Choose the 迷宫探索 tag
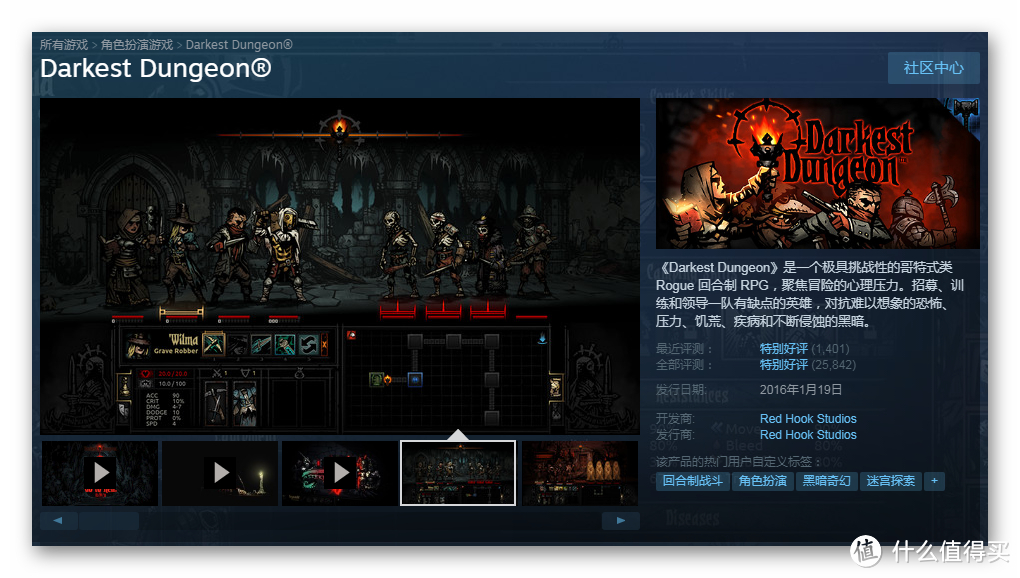 coord(891,481)
